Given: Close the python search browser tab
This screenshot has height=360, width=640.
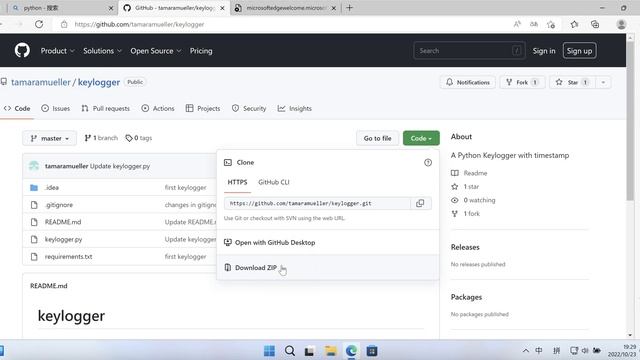Looking at the screenshot, I should 111,8.
